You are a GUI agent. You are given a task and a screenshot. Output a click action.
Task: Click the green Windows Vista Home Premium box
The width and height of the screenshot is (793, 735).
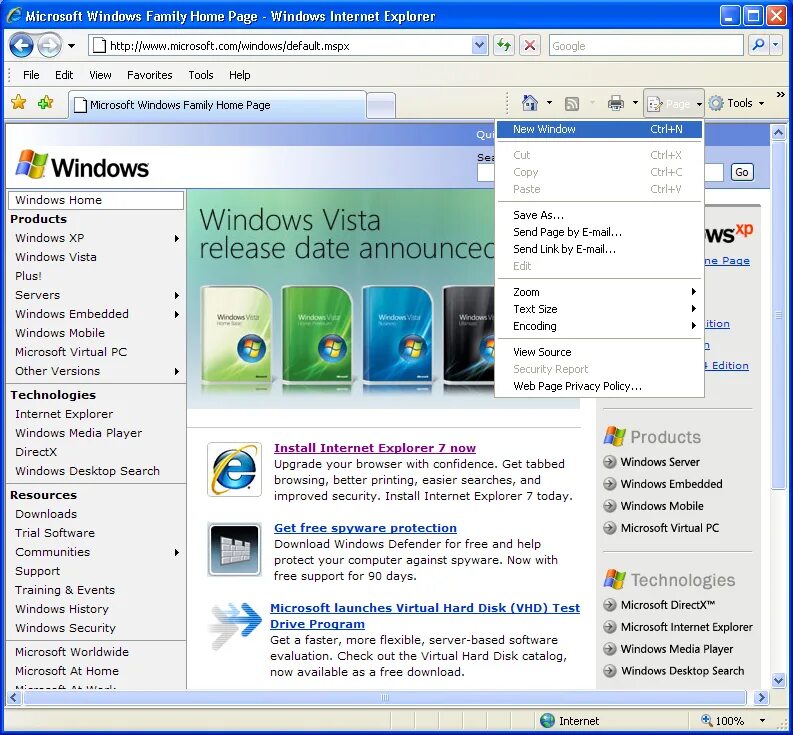pos(317,337)
